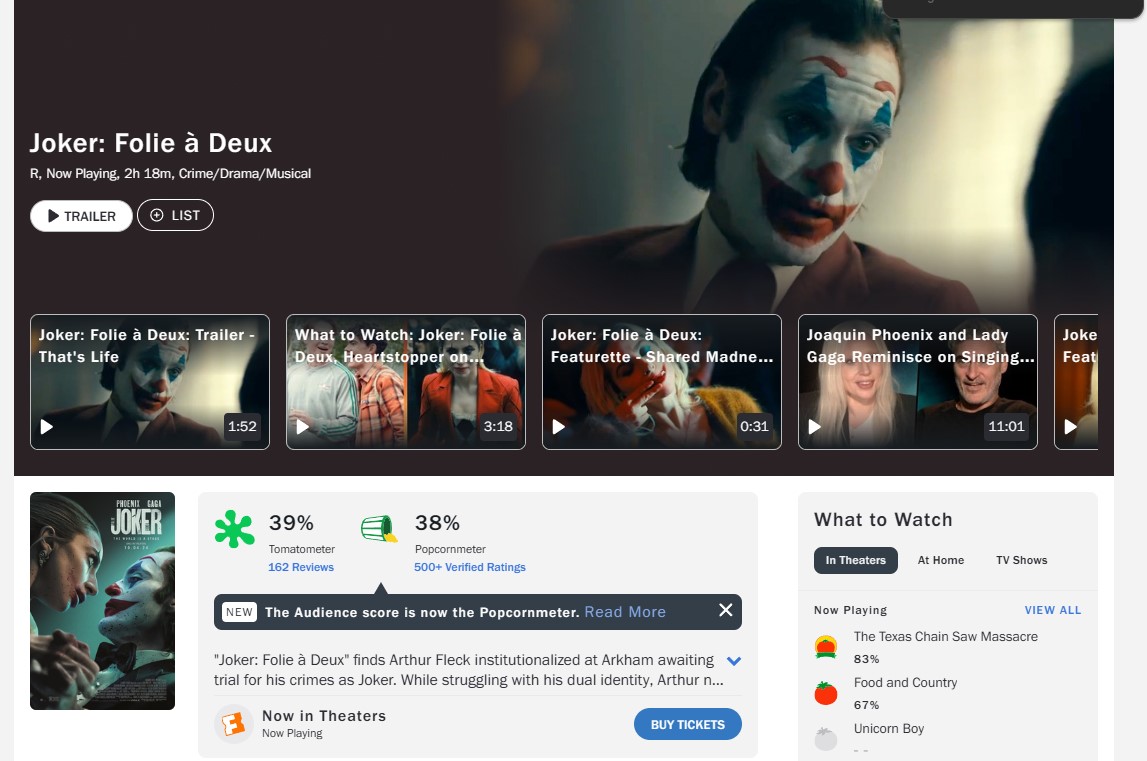Add movie to list with LIST button

(x=176, y=215)
